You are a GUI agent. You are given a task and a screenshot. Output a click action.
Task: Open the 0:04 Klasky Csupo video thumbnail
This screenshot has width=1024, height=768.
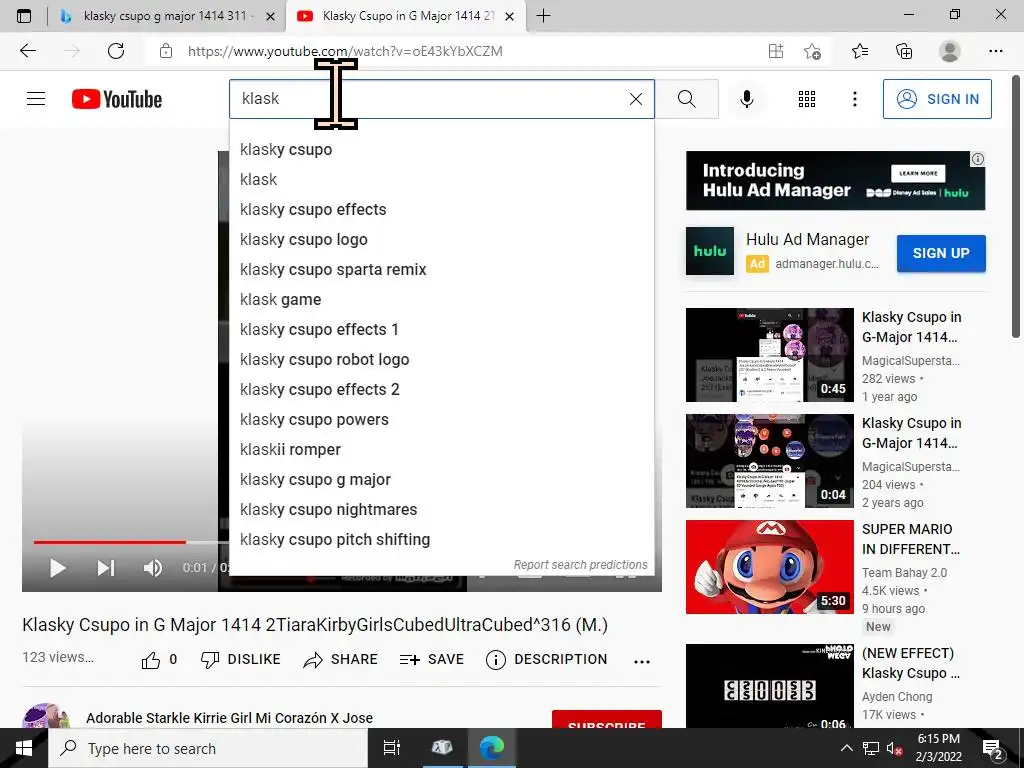(x=770, y=461)
